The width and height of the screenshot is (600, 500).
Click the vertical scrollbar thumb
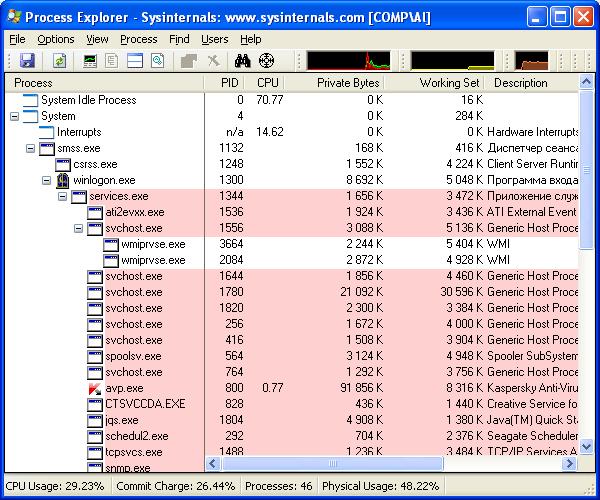[x=586, y=170]
